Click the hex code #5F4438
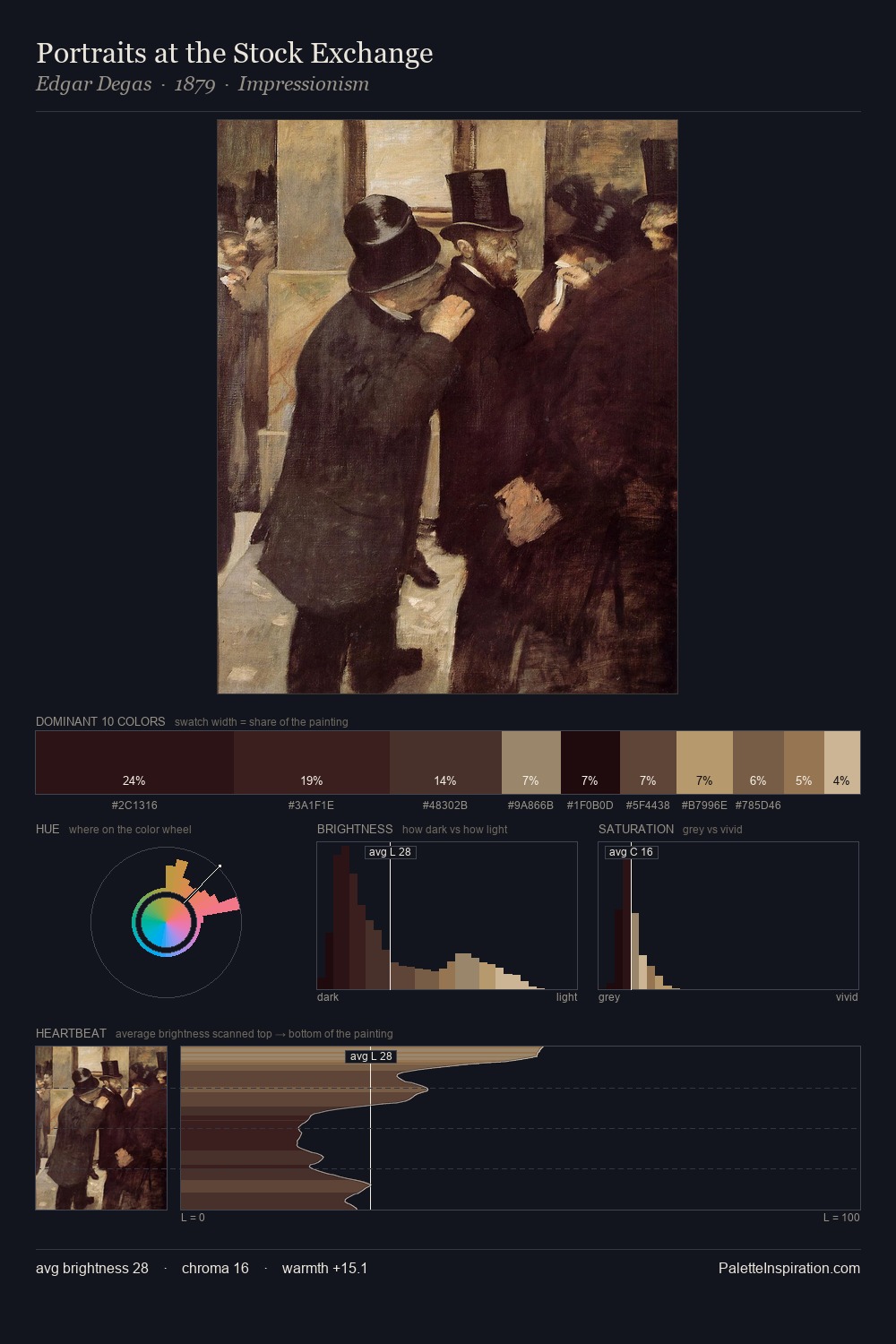 (648, 806)
